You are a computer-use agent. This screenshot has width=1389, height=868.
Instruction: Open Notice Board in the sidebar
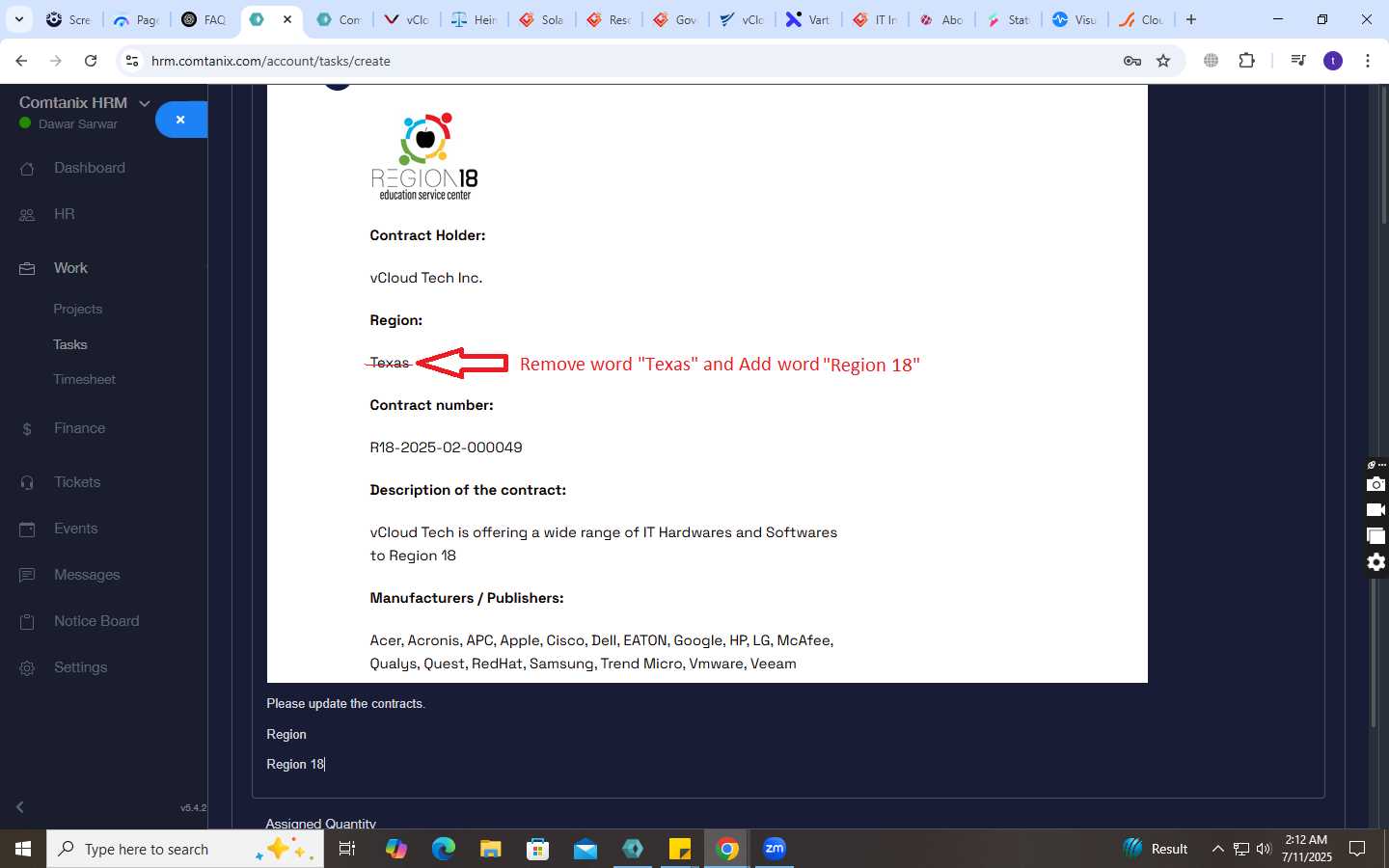click(x=96, y=621)
